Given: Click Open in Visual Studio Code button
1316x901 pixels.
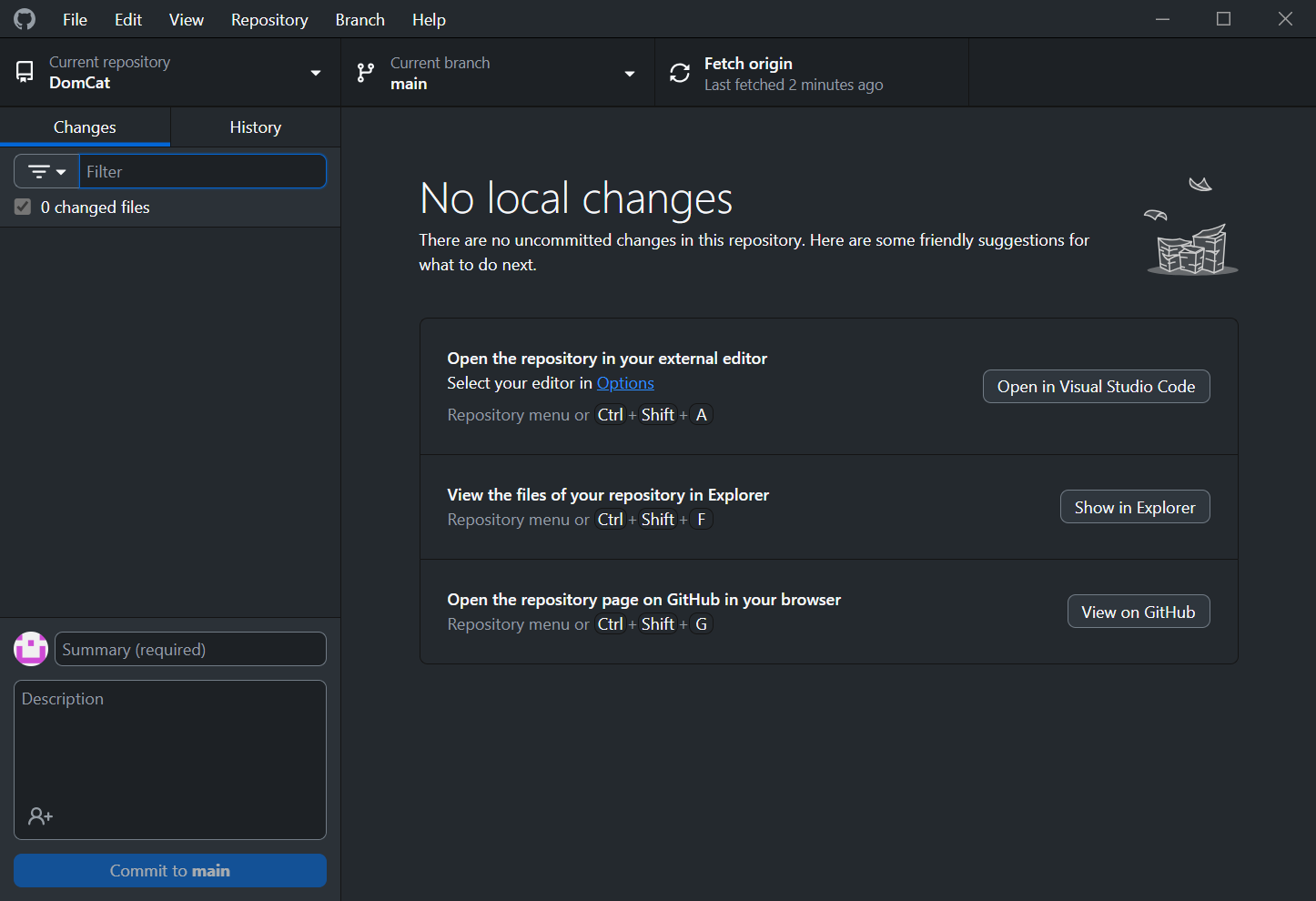Looking at the screenshot, I should pos(1096,386).
